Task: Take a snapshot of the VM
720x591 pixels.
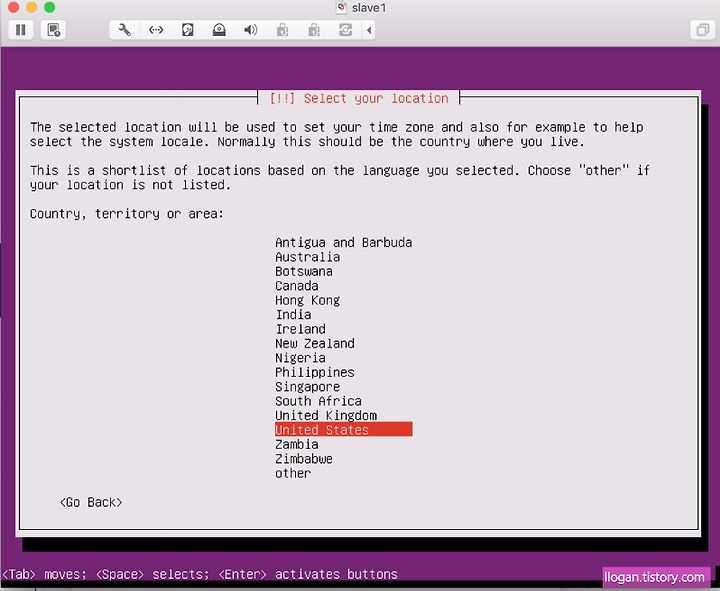Action: point(53,30)
